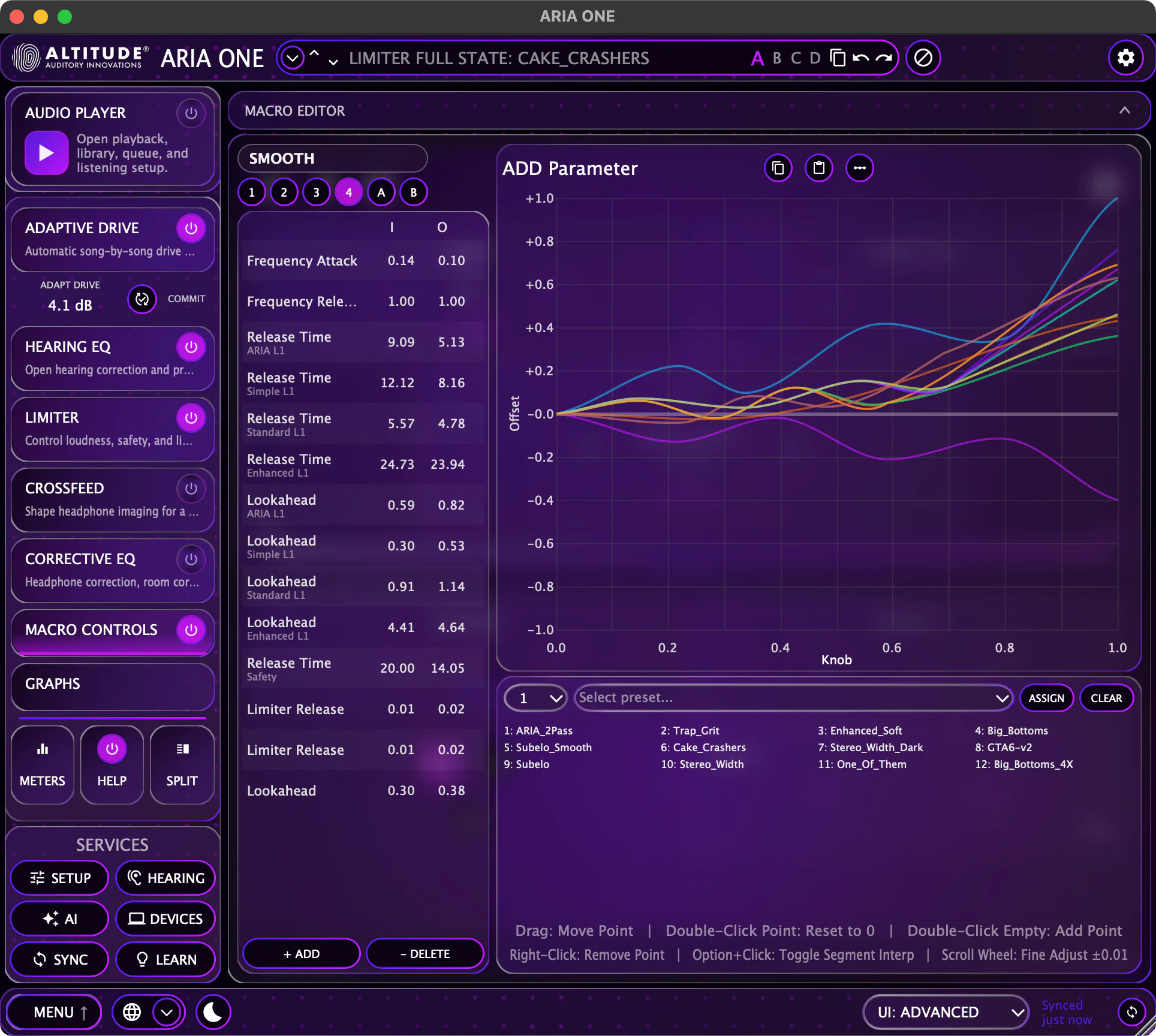
Task: Select the Frequency Attack parameter row
Action: 363,260
